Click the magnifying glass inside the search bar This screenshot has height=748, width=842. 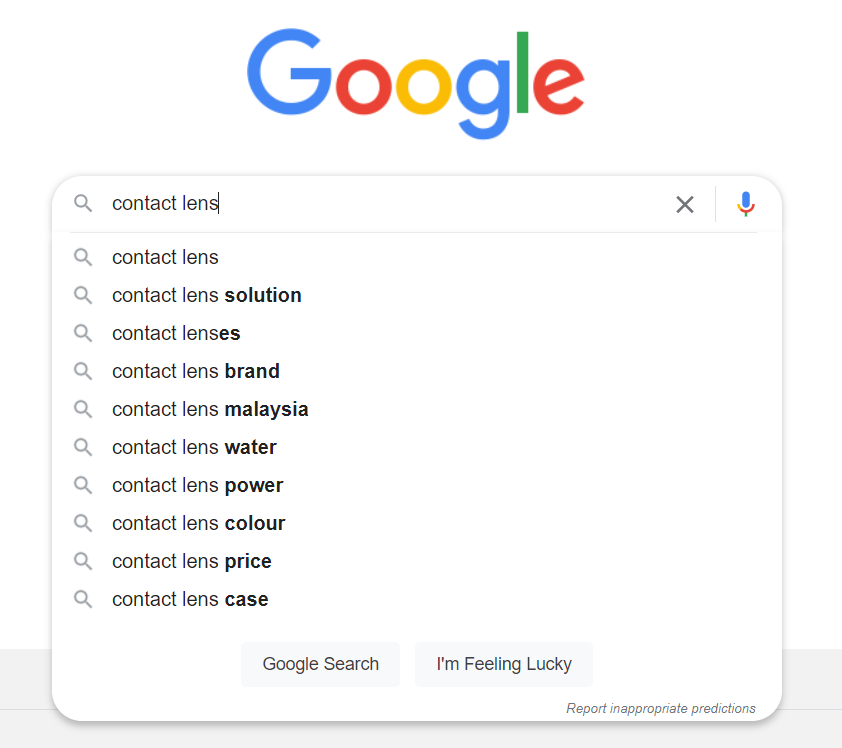point(84,203)
